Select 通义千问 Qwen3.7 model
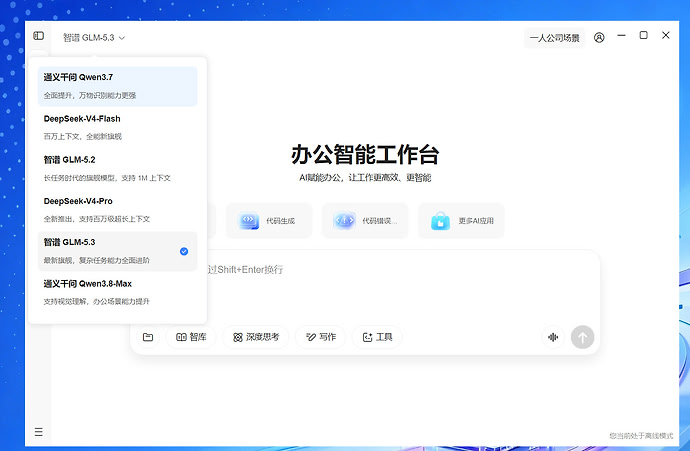The height and width of the screenshot is (451, 690). pyautogui.click(x=117, y=86)
